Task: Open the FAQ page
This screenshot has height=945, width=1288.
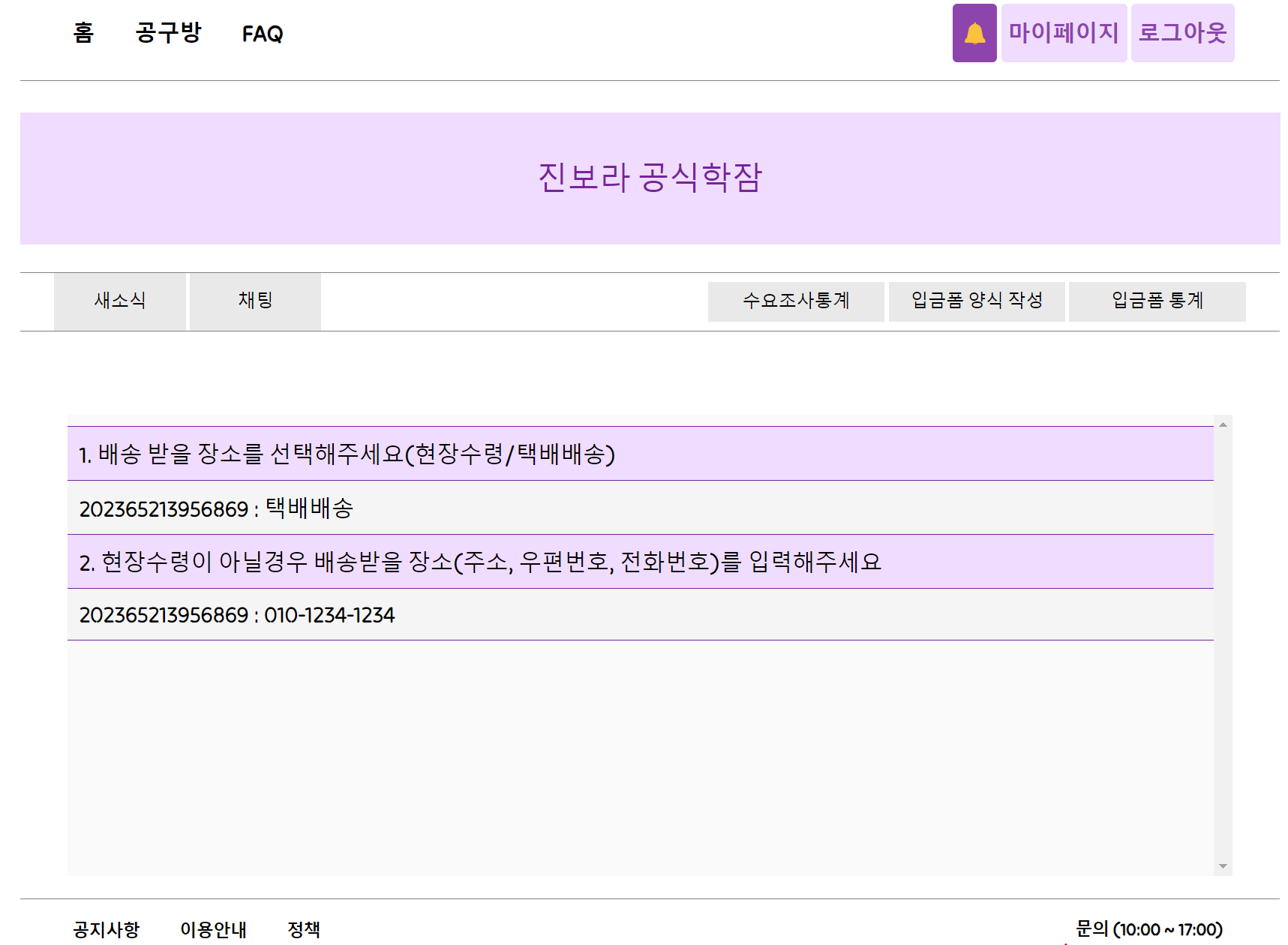Action: coord(263,33)
